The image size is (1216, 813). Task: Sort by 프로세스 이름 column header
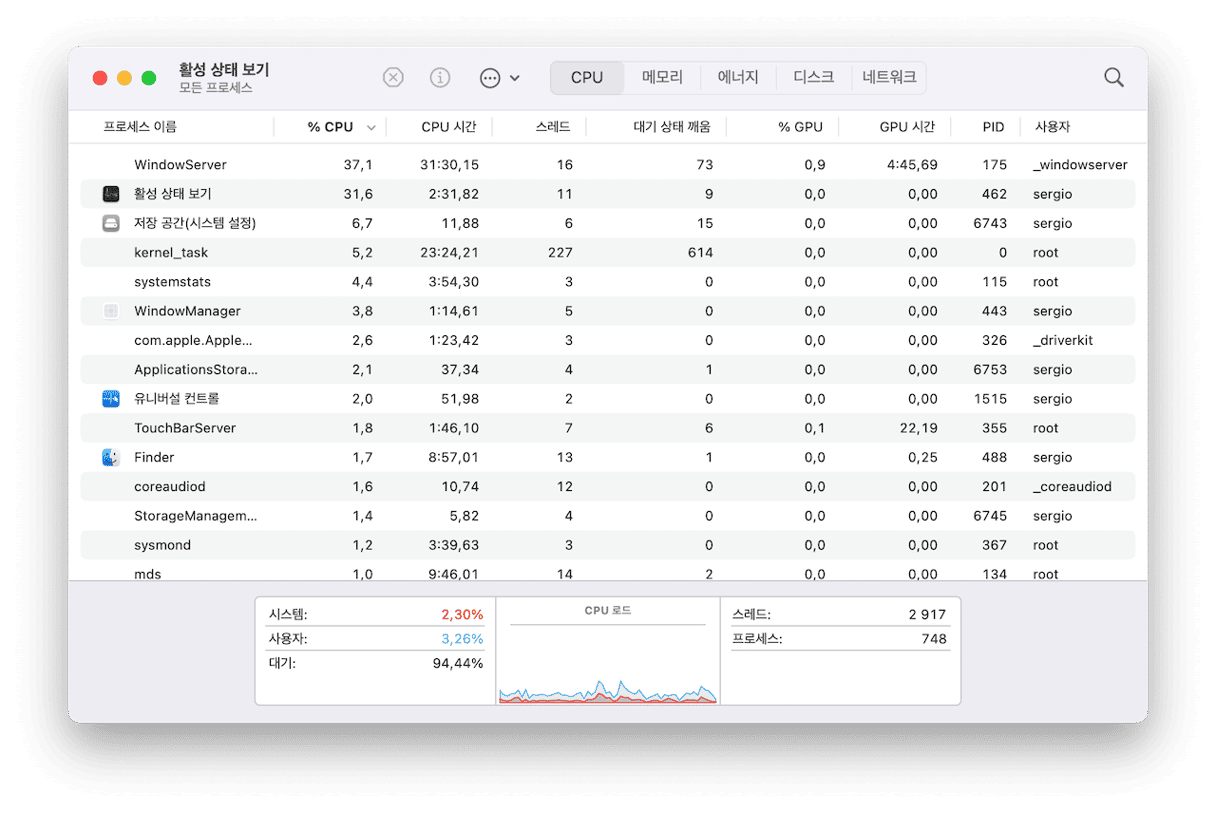[x=140, y=127]
